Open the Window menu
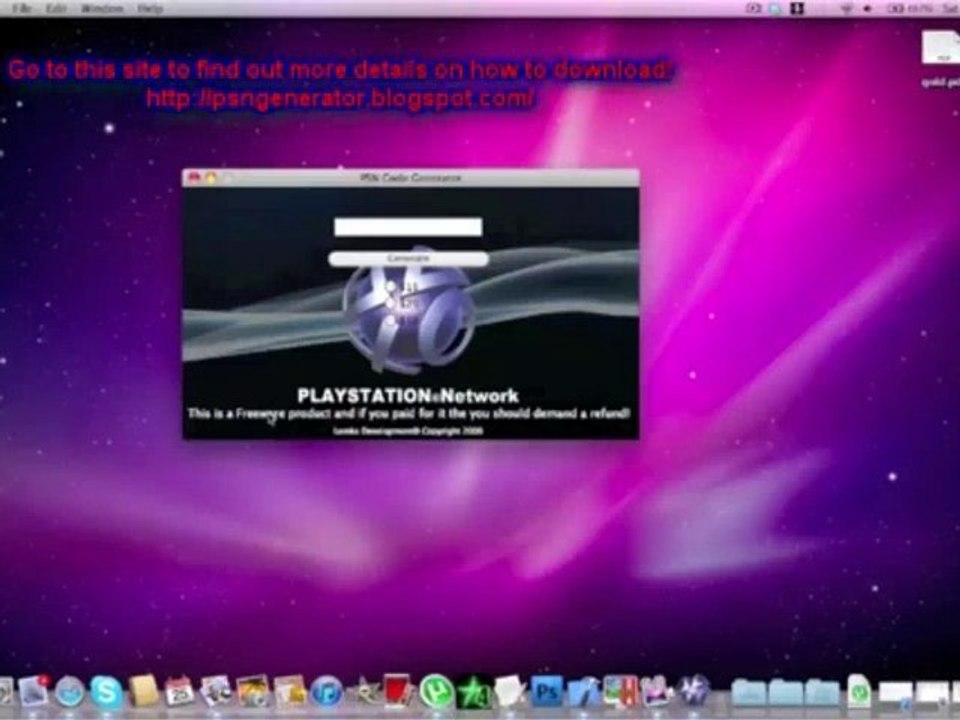This screenshot has width=960, height=720. tap(102, 9)
